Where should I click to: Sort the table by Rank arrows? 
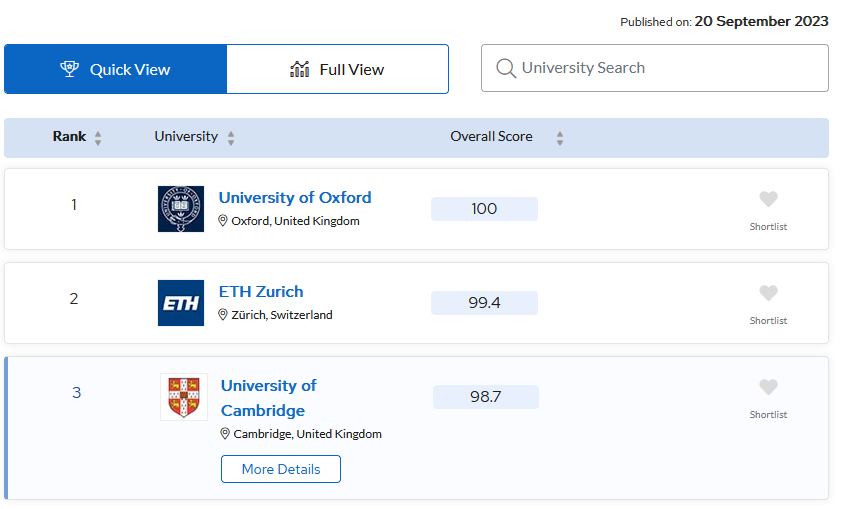tap(98, 138)
